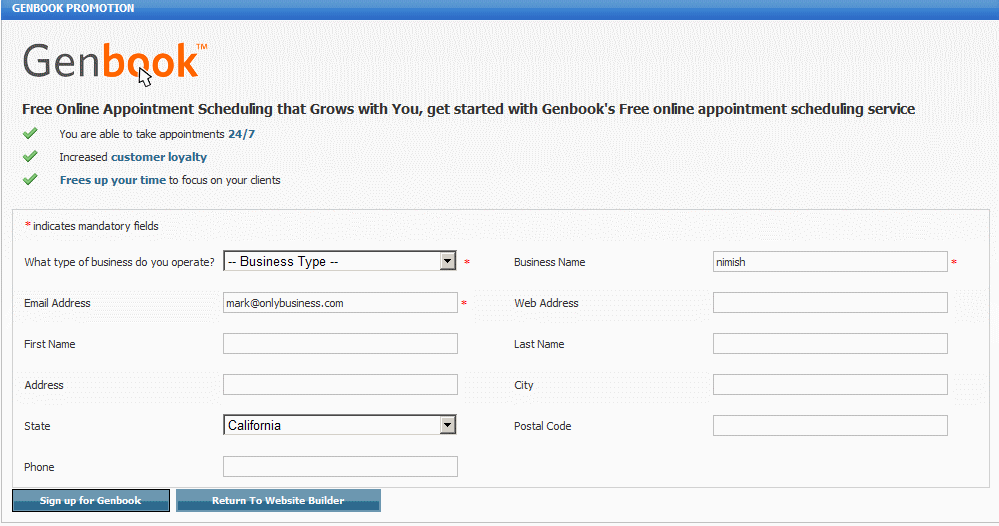The image size is (999, 526).
Task: Click the Business Name field containing nimish
Action: pyautogui.click(x=830, y=262)
